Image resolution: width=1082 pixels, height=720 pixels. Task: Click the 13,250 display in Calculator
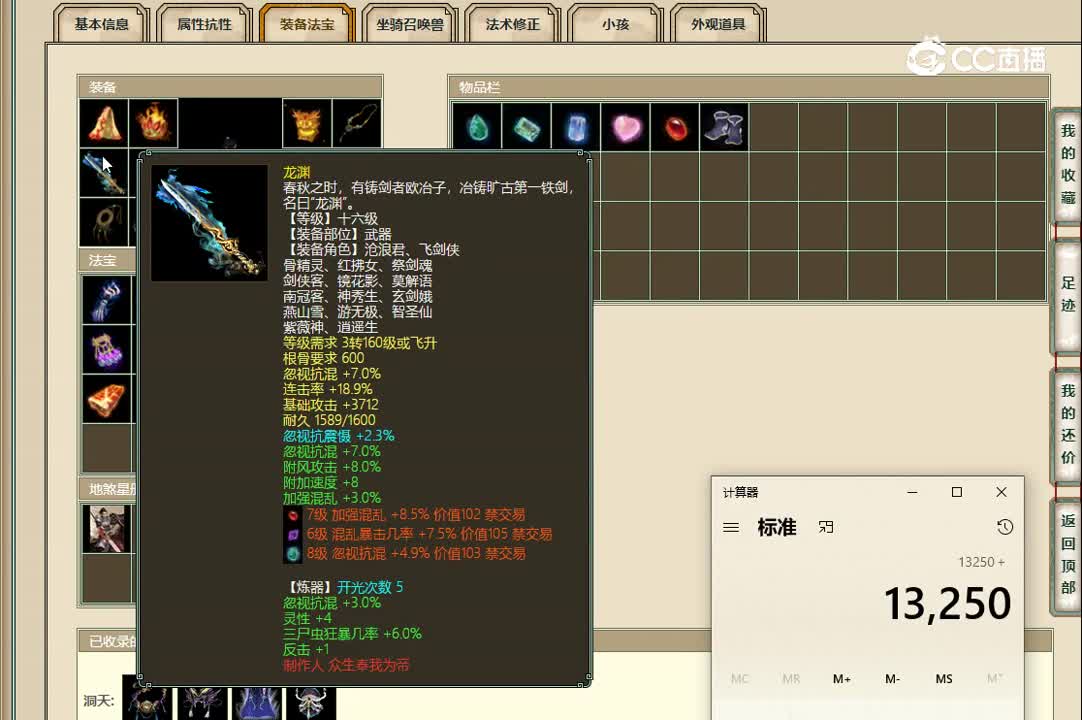[947, 603]
